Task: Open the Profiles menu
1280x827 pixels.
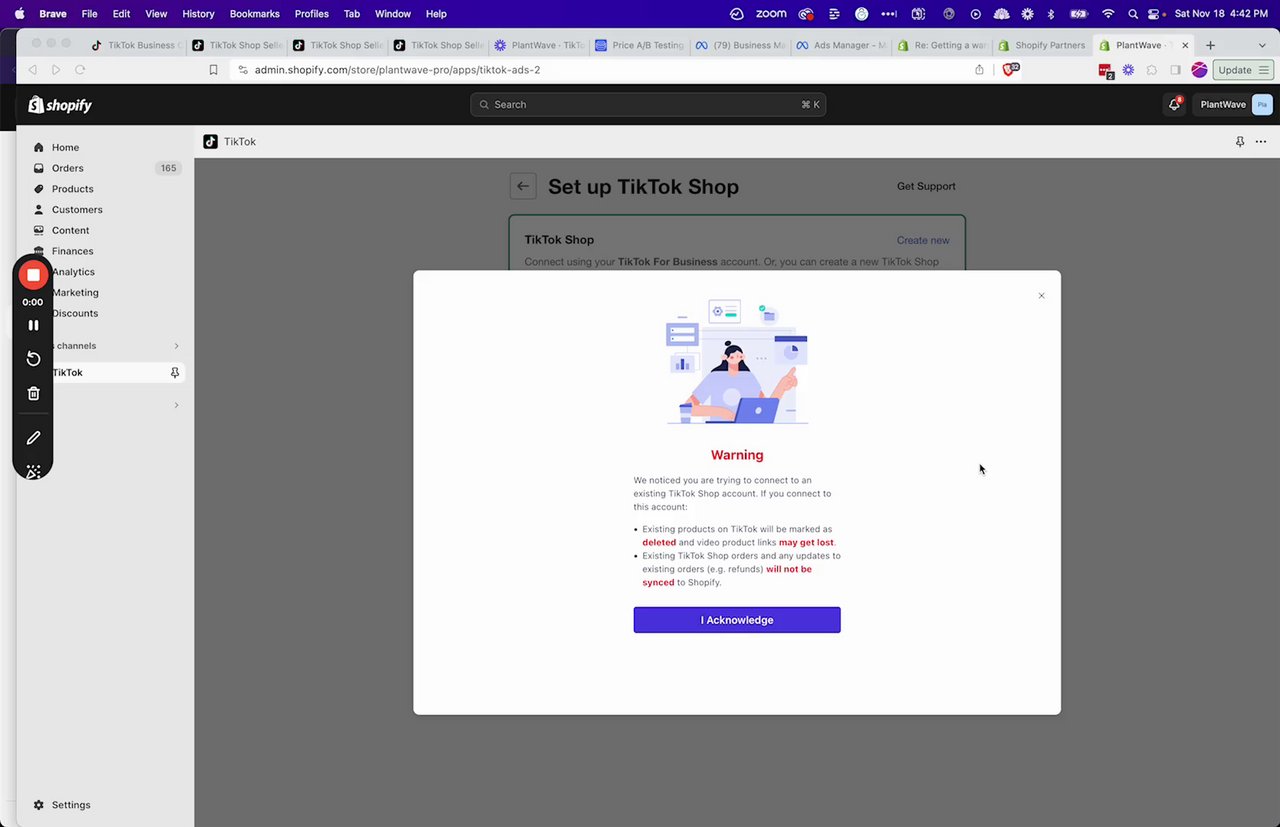Action: pyautogui.click(x=312, y=14)
